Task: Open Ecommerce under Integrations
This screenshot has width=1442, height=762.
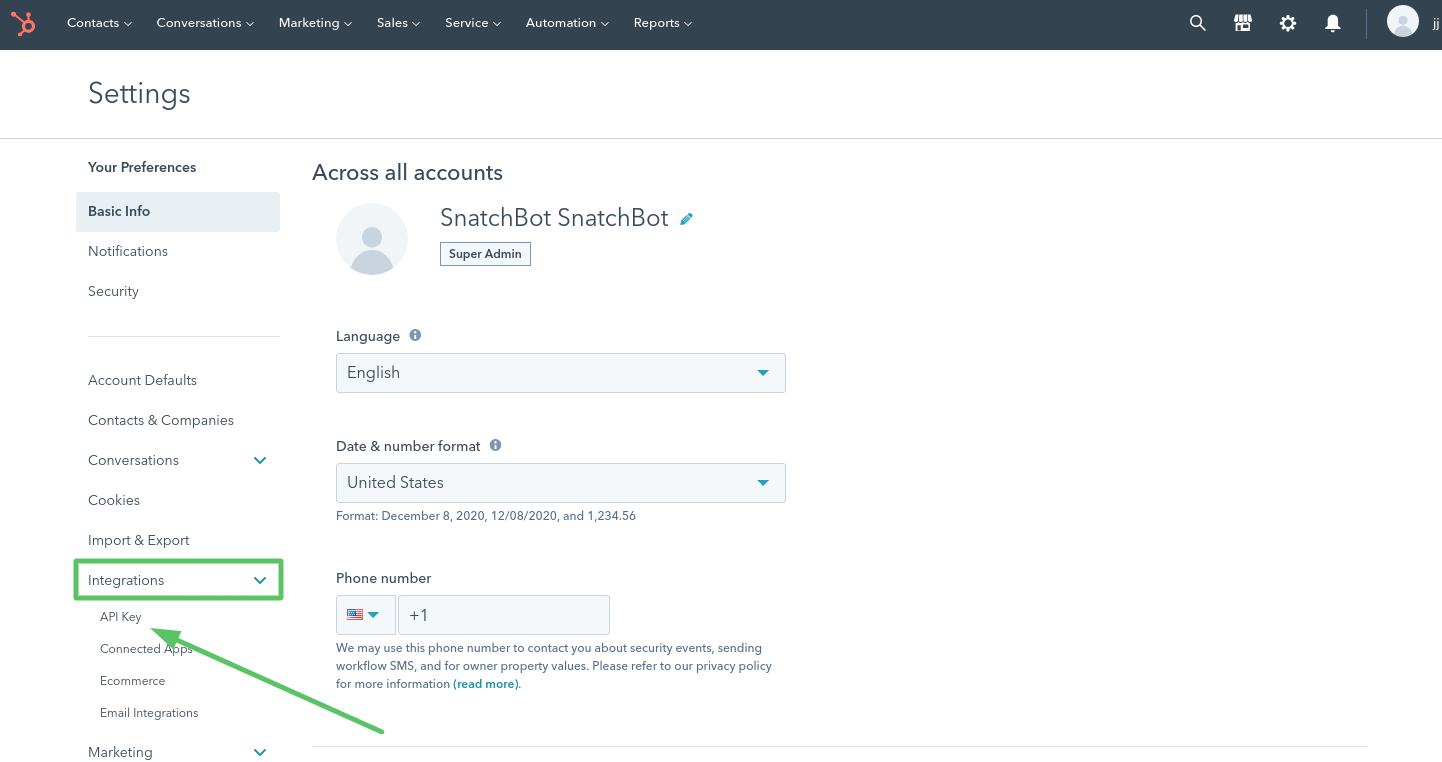Action: (132, 681)
